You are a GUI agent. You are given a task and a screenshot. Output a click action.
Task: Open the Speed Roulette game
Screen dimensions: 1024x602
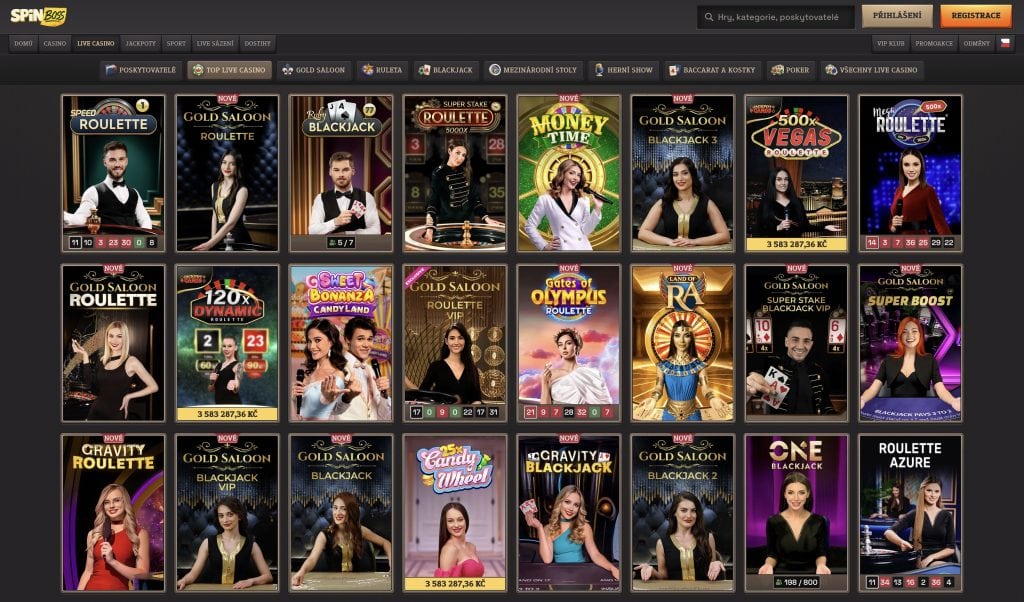click(113, 173)
